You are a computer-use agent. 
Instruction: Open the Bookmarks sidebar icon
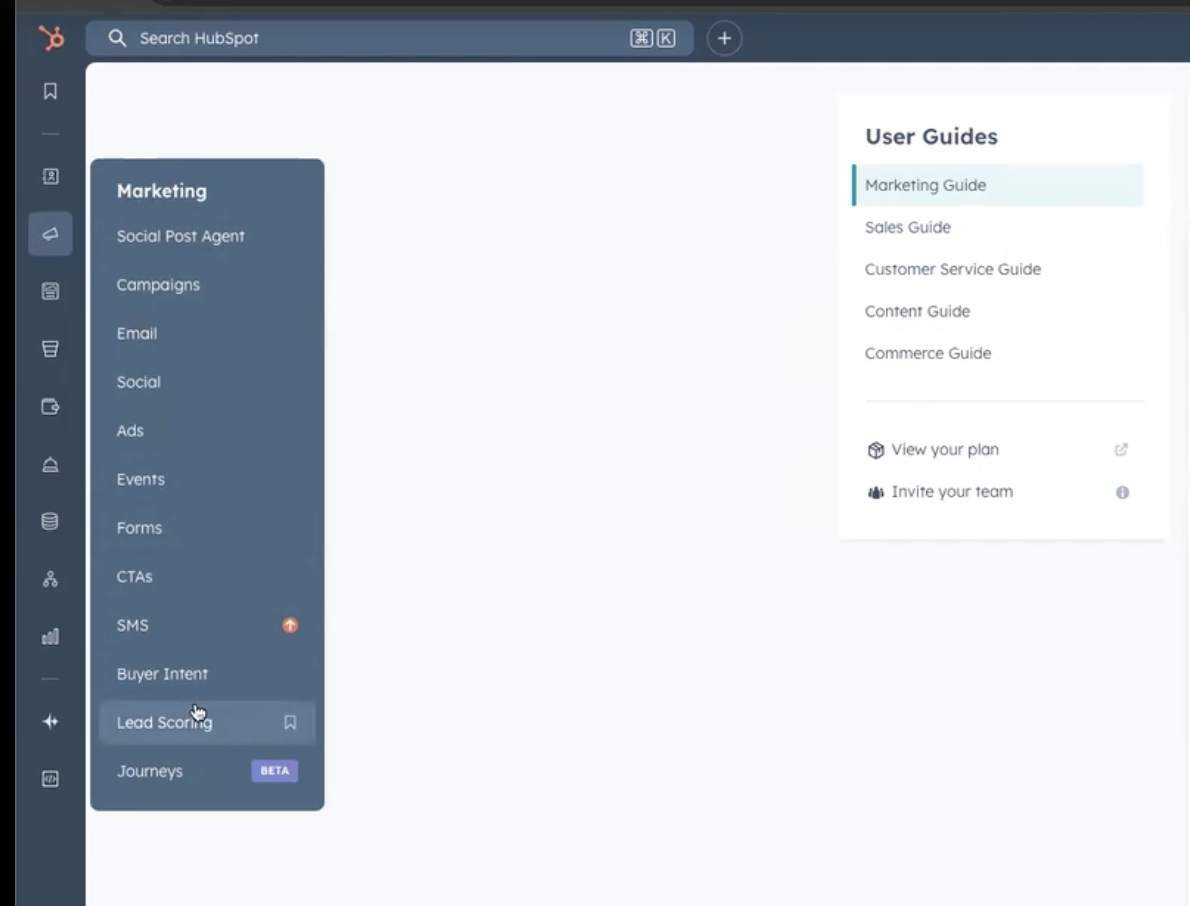tap(50, 91)
